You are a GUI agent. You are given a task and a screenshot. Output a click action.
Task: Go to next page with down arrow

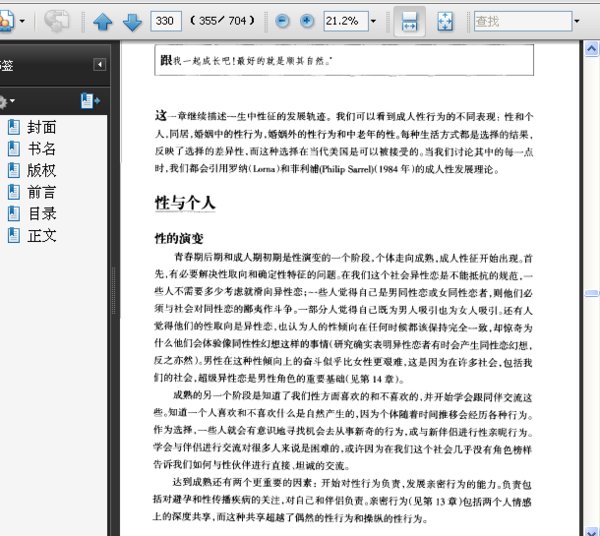pos(132,22)
